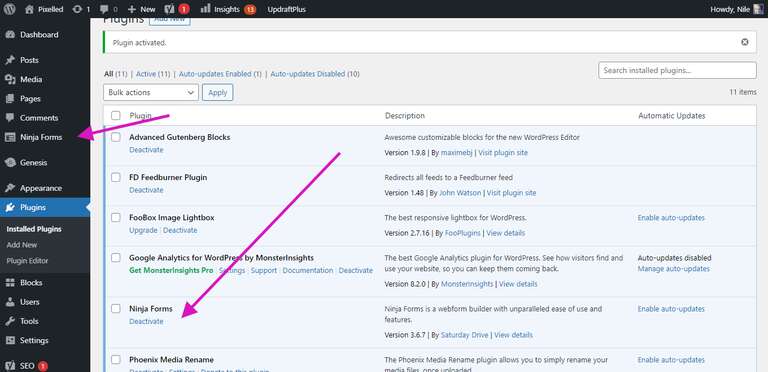Open UpdraftPlus menu in admin bar

pyautogui.click(x=287, y=9)
